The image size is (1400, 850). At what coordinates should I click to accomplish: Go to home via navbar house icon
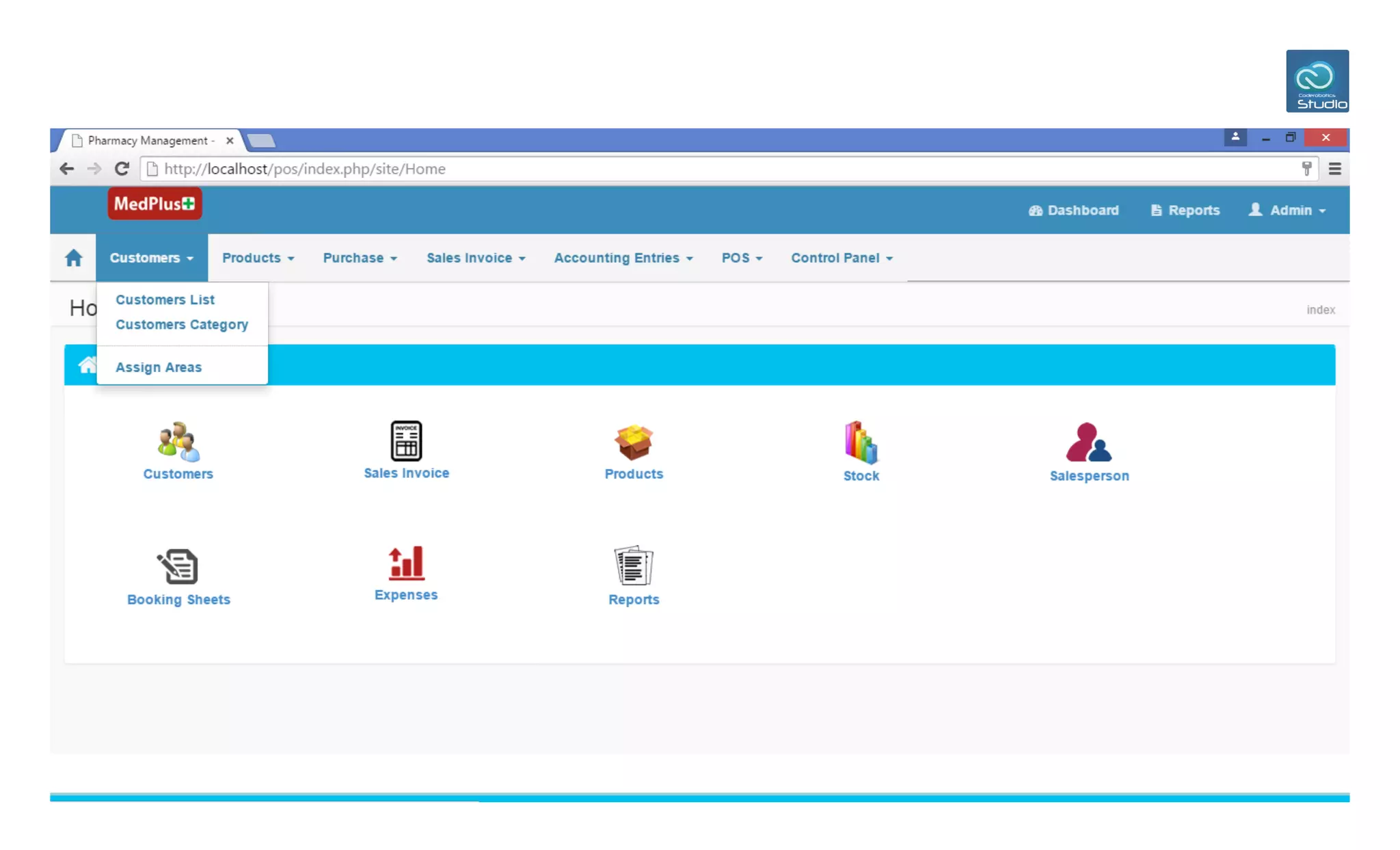coord(73,258)
